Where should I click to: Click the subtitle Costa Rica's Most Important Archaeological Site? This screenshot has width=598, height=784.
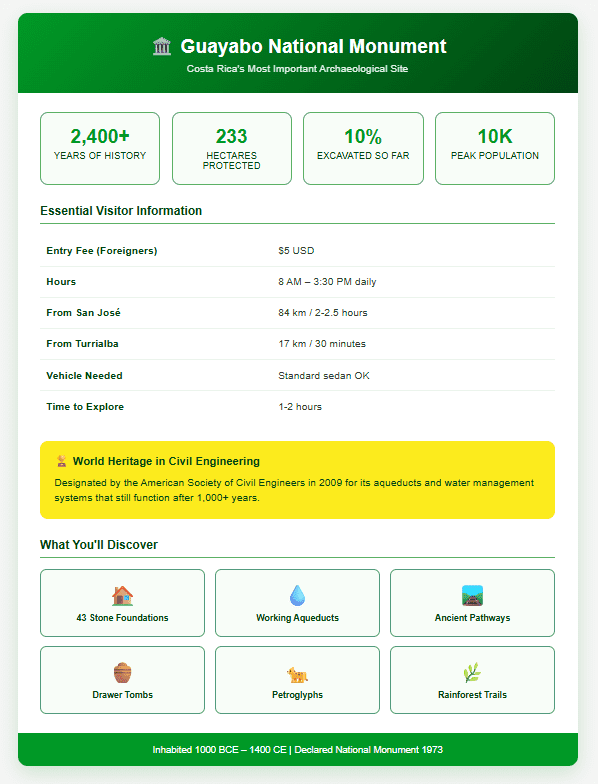298,69
